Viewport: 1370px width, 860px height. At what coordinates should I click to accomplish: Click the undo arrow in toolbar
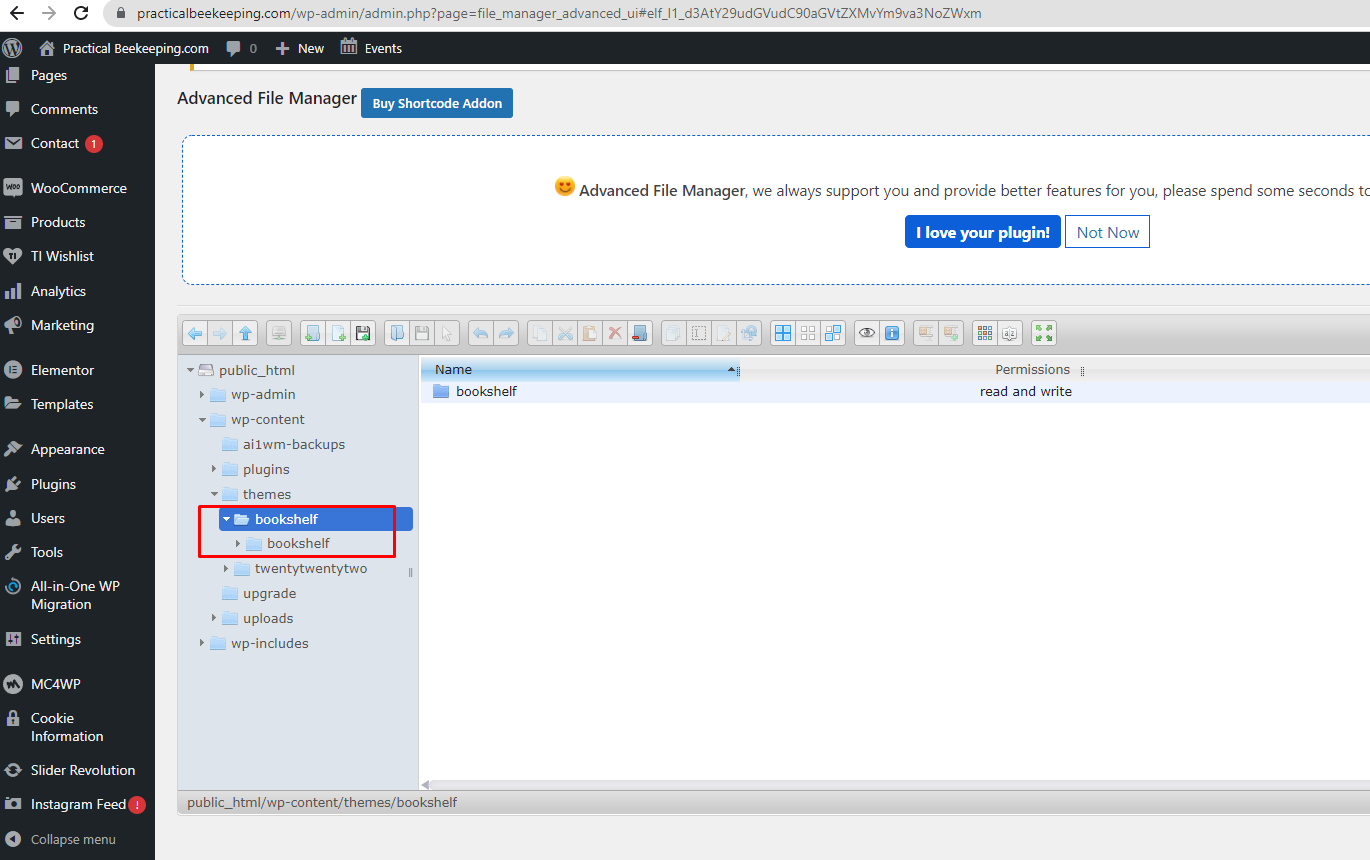[x=481, y=333]
